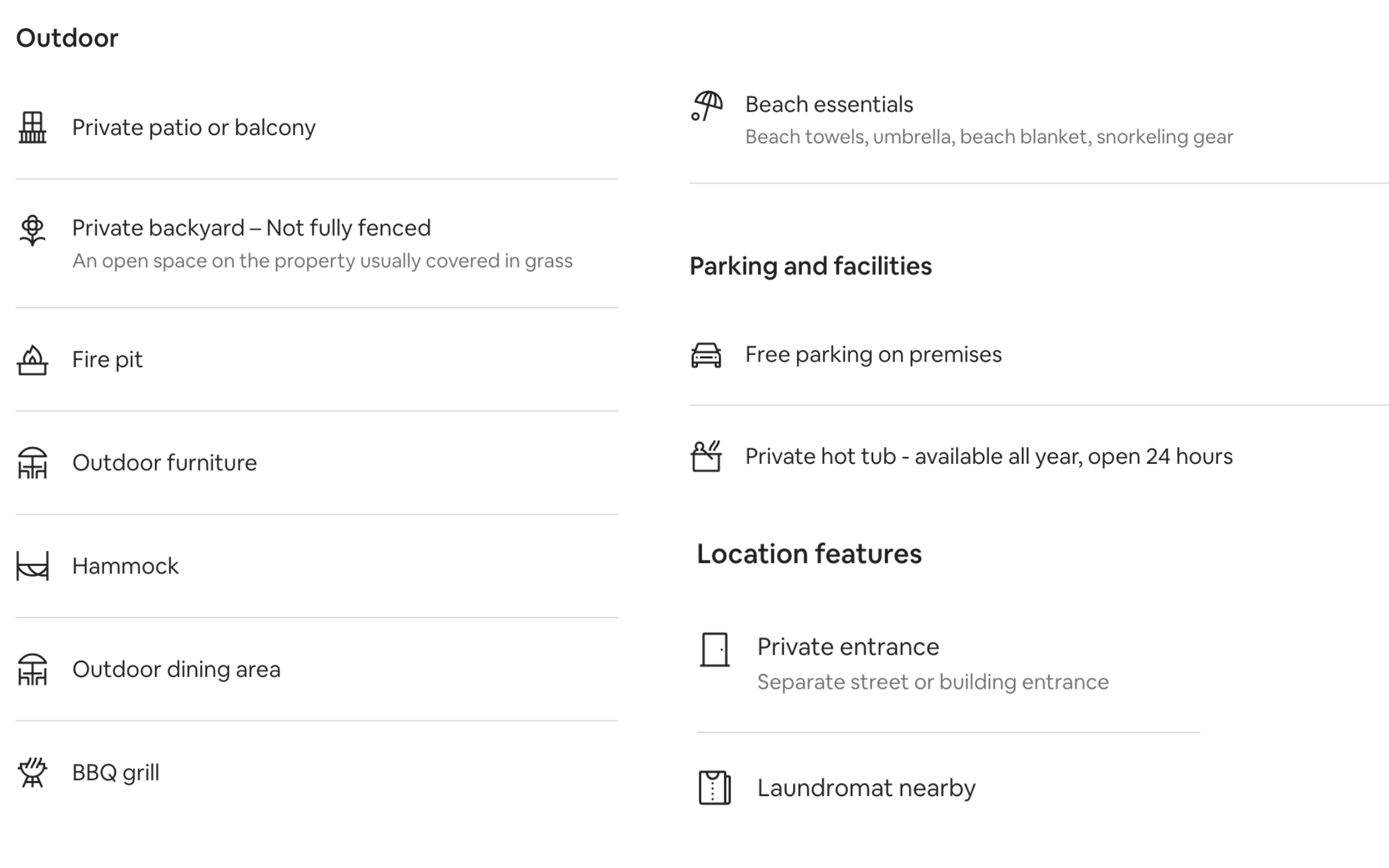Select the Private patio or balcony text
The image size is (1389, 868).
[x=193, y=127]
